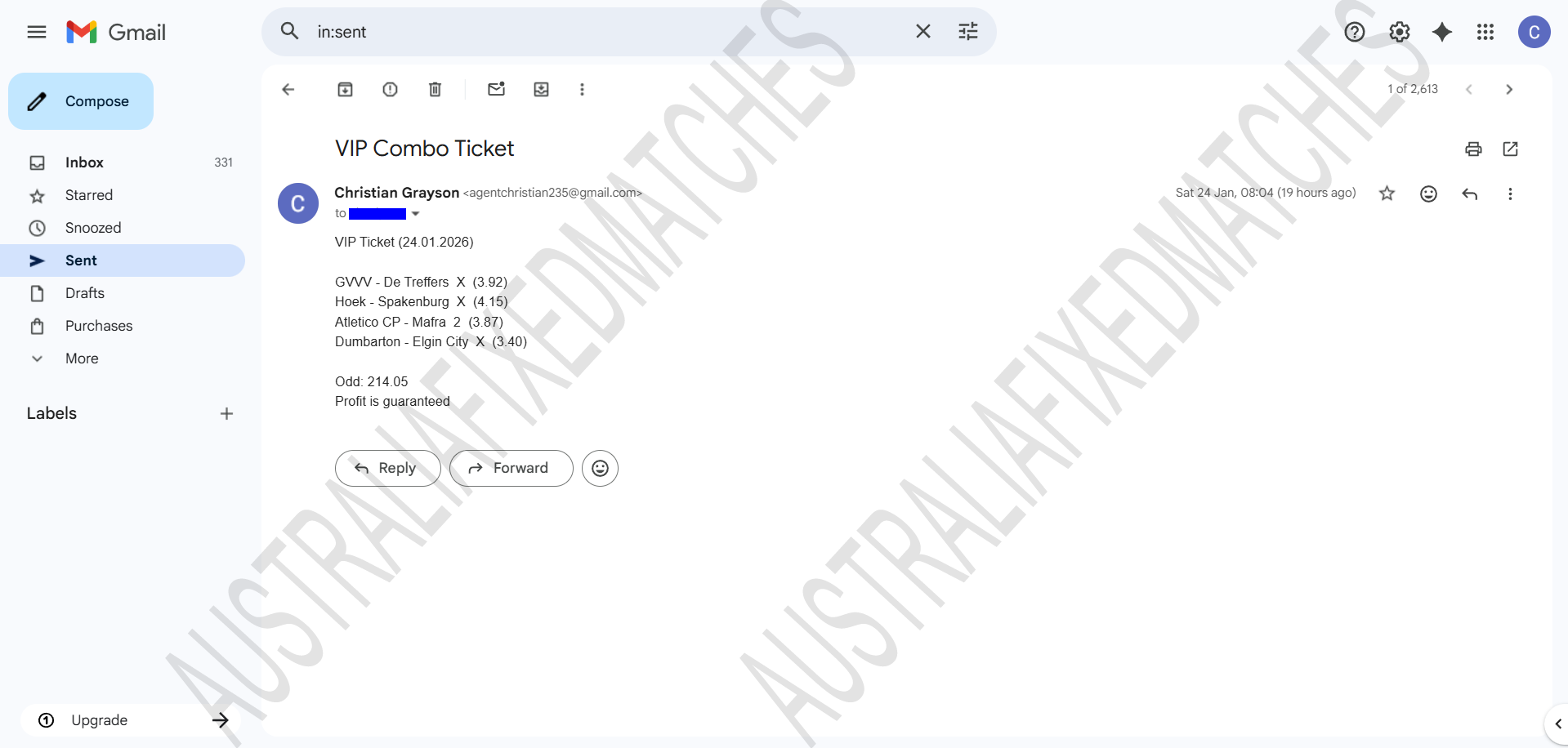The width and height of the screenshot is (1568, 748).
Task: Open the toolbar More options menu
Action: coord(583,89)
